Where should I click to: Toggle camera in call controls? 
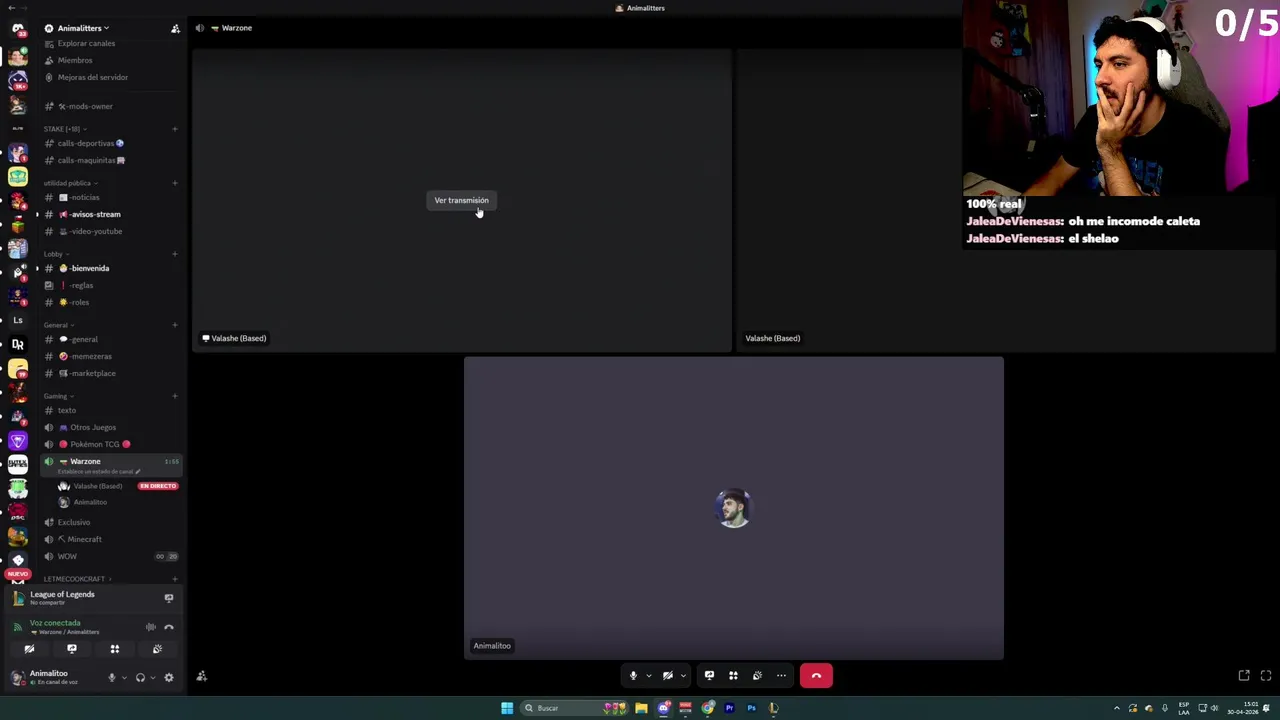(x=668, y=676)
